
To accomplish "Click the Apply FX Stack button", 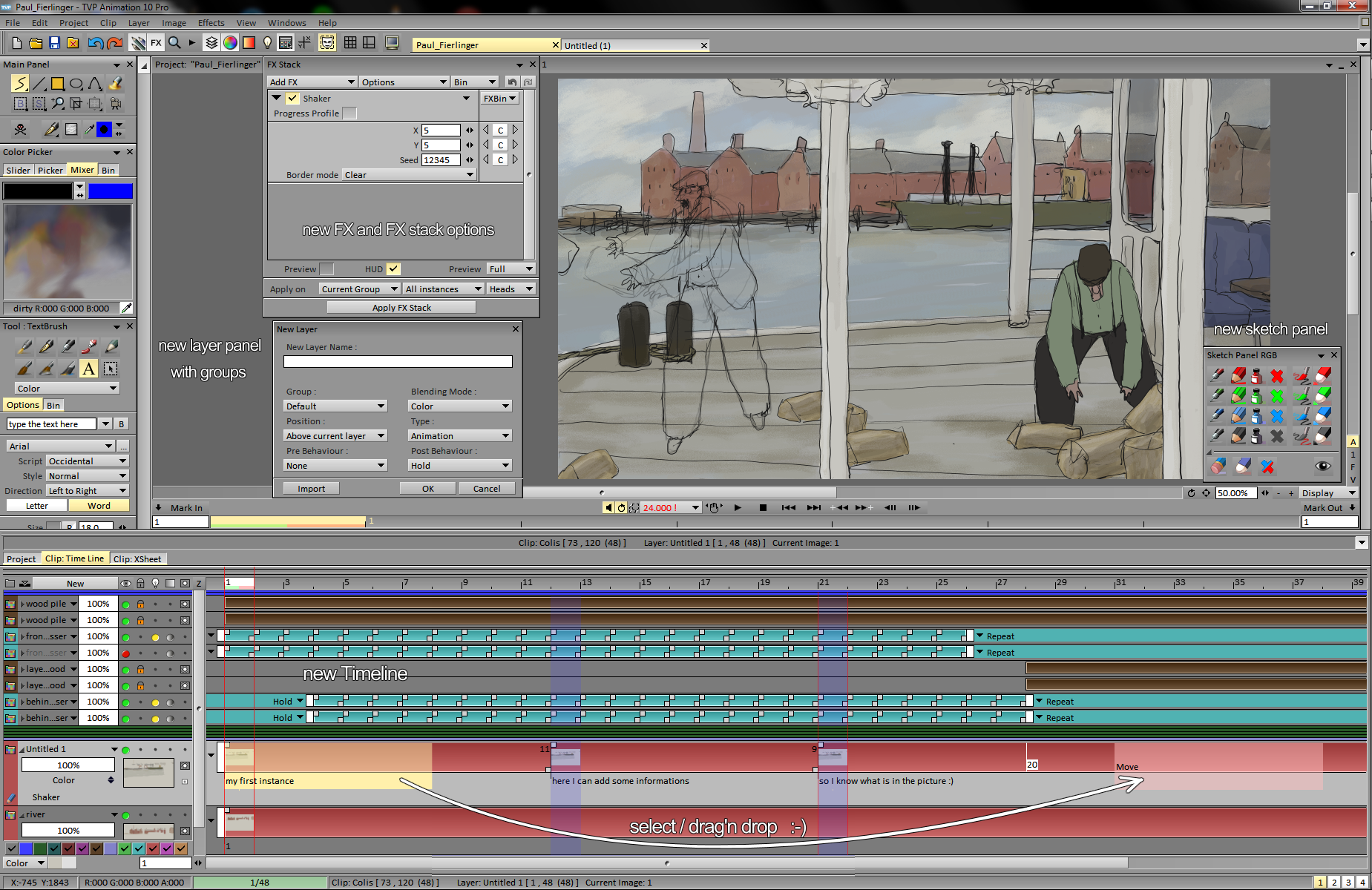I will coord(401,308).
